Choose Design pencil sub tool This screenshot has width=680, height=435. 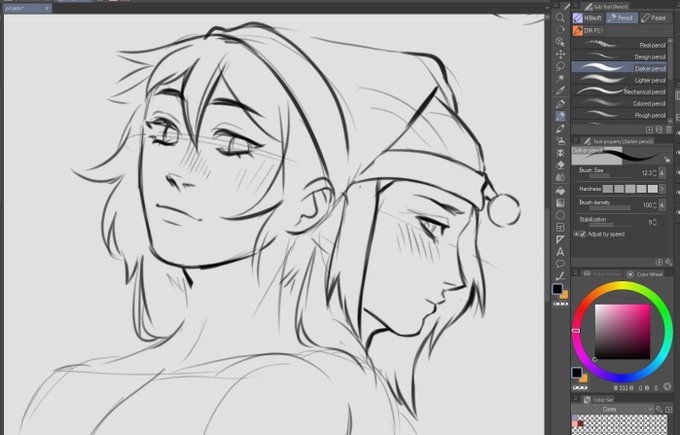click(619, 56)
